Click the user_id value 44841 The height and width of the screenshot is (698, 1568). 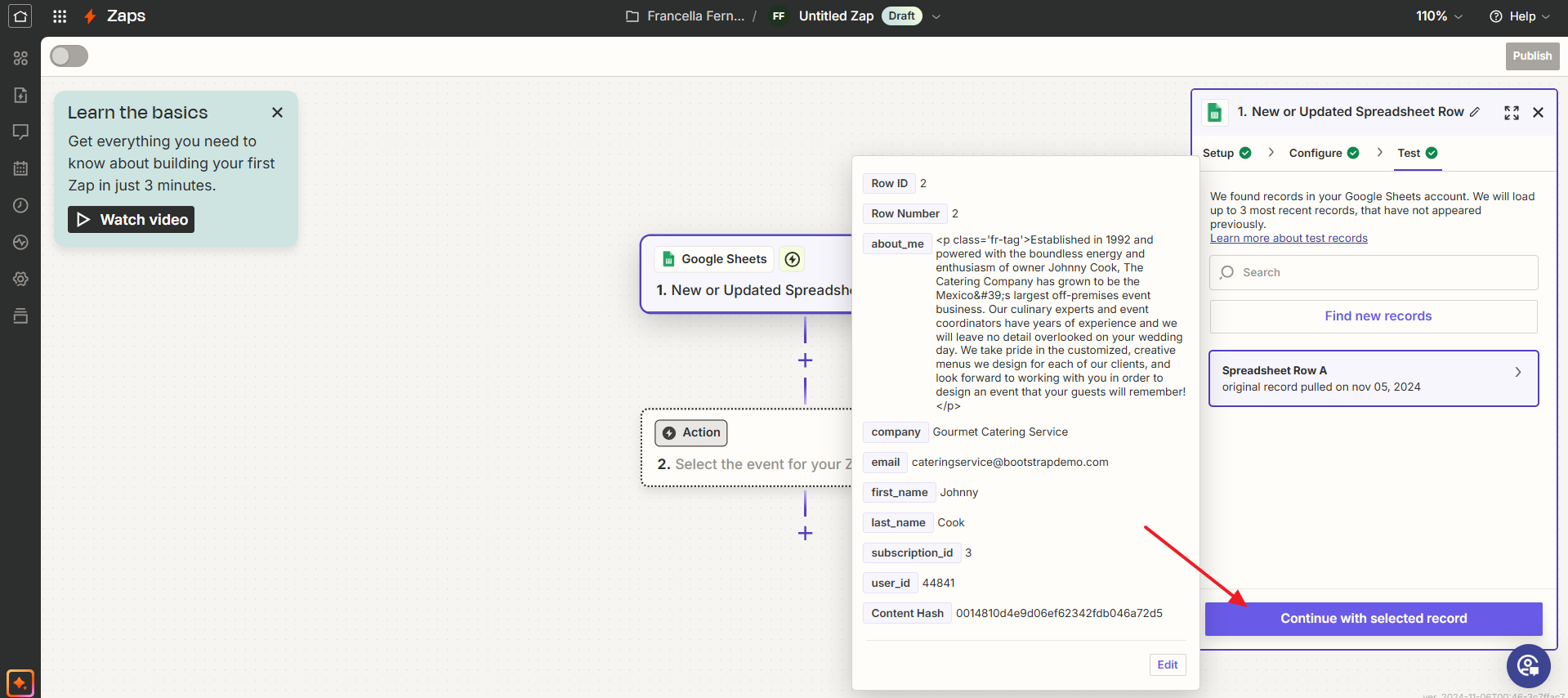tap(938, 583)
